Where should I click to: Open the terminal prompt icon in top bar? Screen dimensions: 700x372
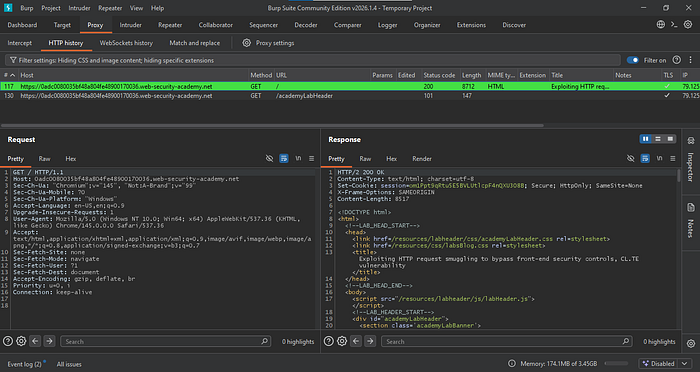point(674,25)
